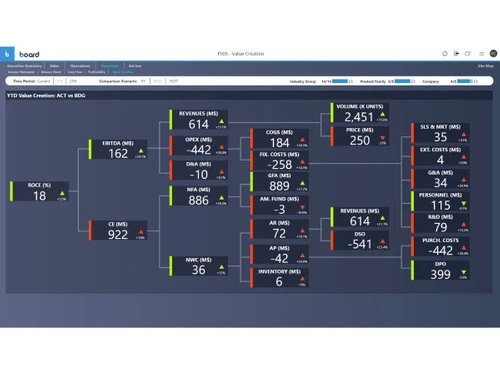Viewport: 500px width, 375px height.
Task: Select PY comparison scenario
Action: pyautogui.click(x=143, y=81)
